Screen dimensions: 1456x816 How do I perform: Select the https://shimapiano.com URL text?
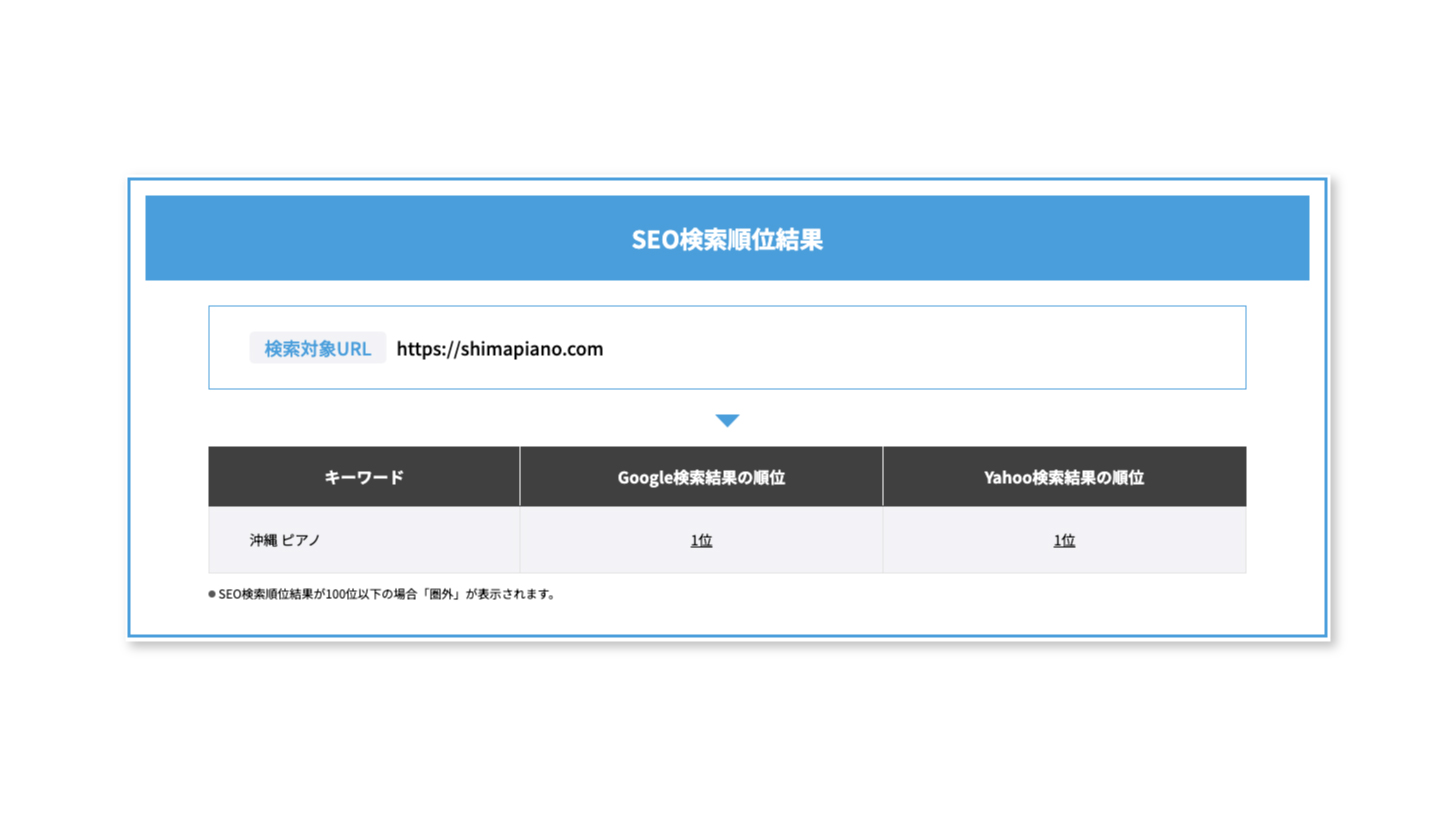(x=499, y=349)
